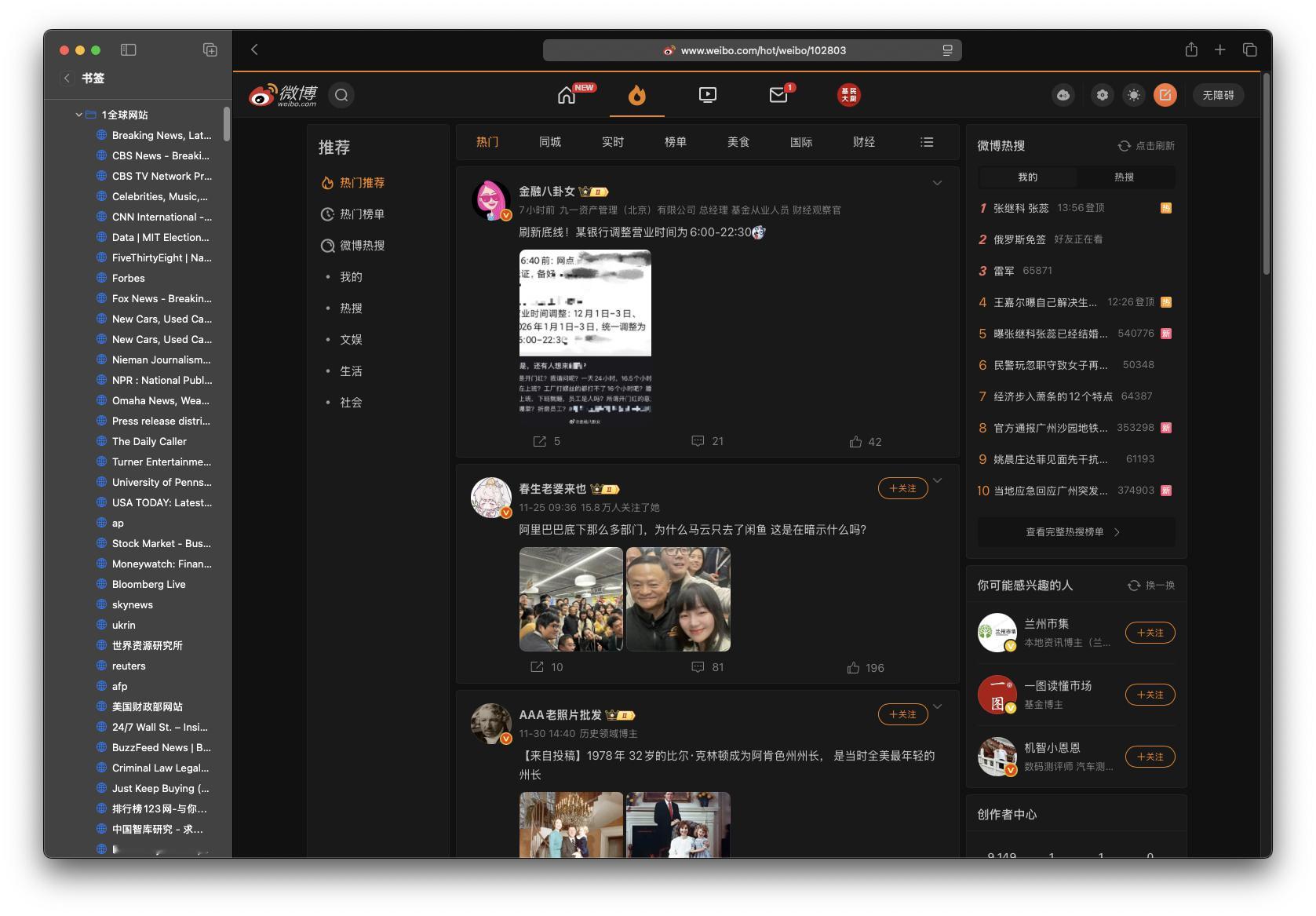The height and width of the screenshot is (916, 1316).
Task: Follow 一图读懂市场
Action: pyautogui.click(x=1150, y=695)
